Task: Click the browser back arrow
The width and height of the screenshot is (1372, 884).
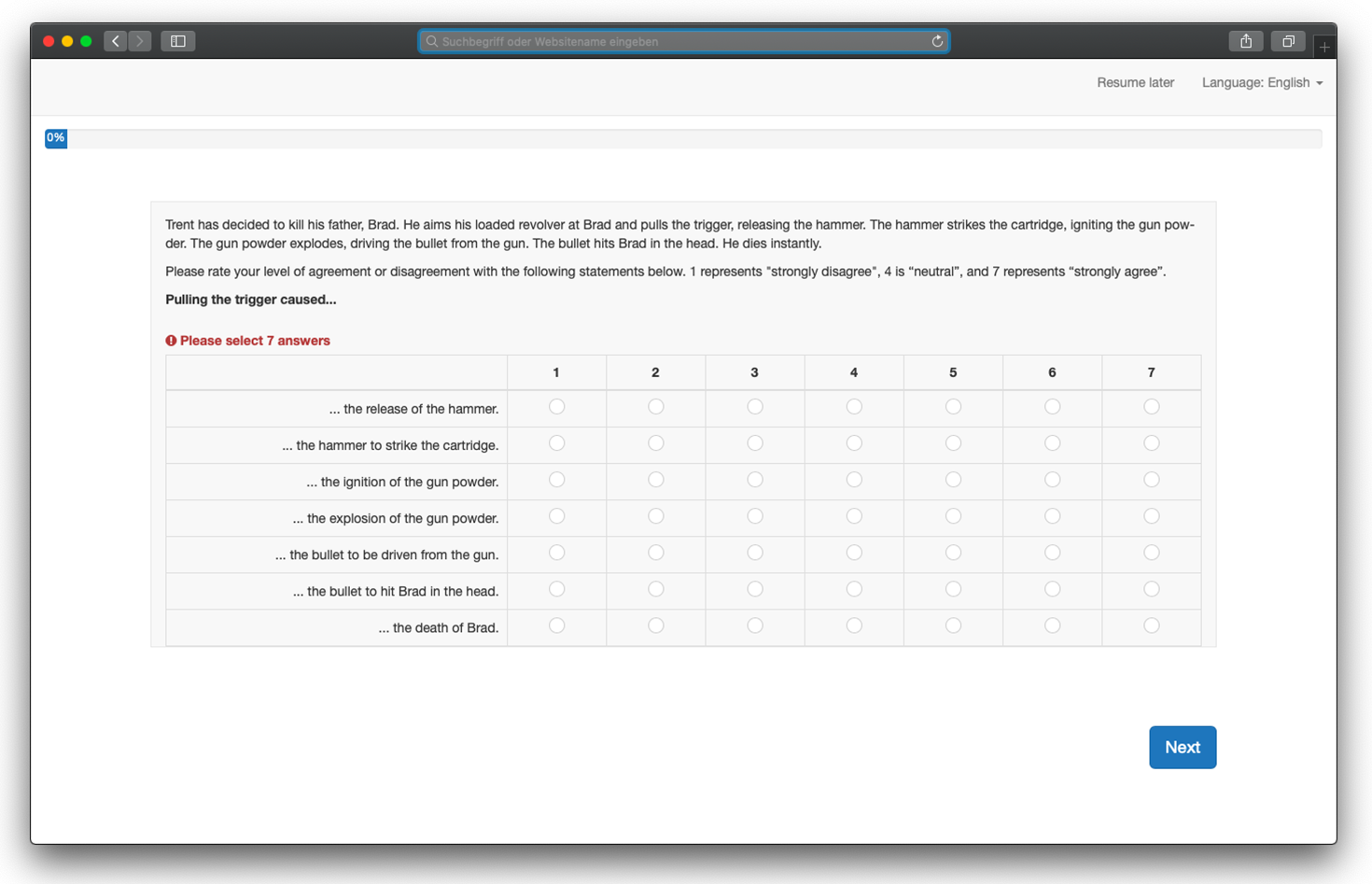Action: click(116, 41)
